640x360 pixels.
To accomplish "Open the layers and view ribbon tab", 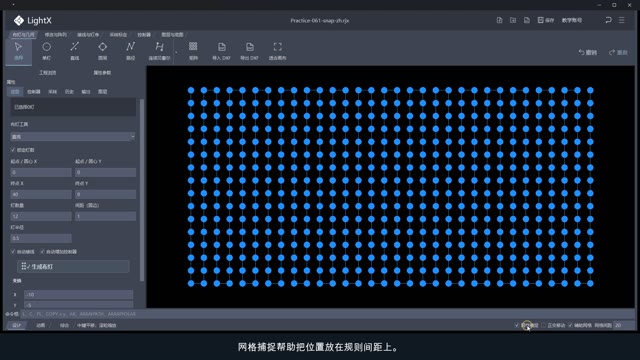I will click(172, 35).
